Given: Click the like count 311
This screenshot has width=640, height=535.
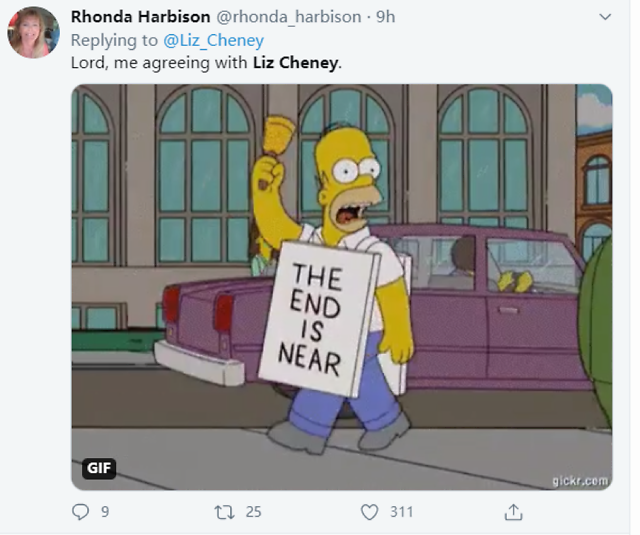Looking at the screenshot, I should tap(402, 512).
